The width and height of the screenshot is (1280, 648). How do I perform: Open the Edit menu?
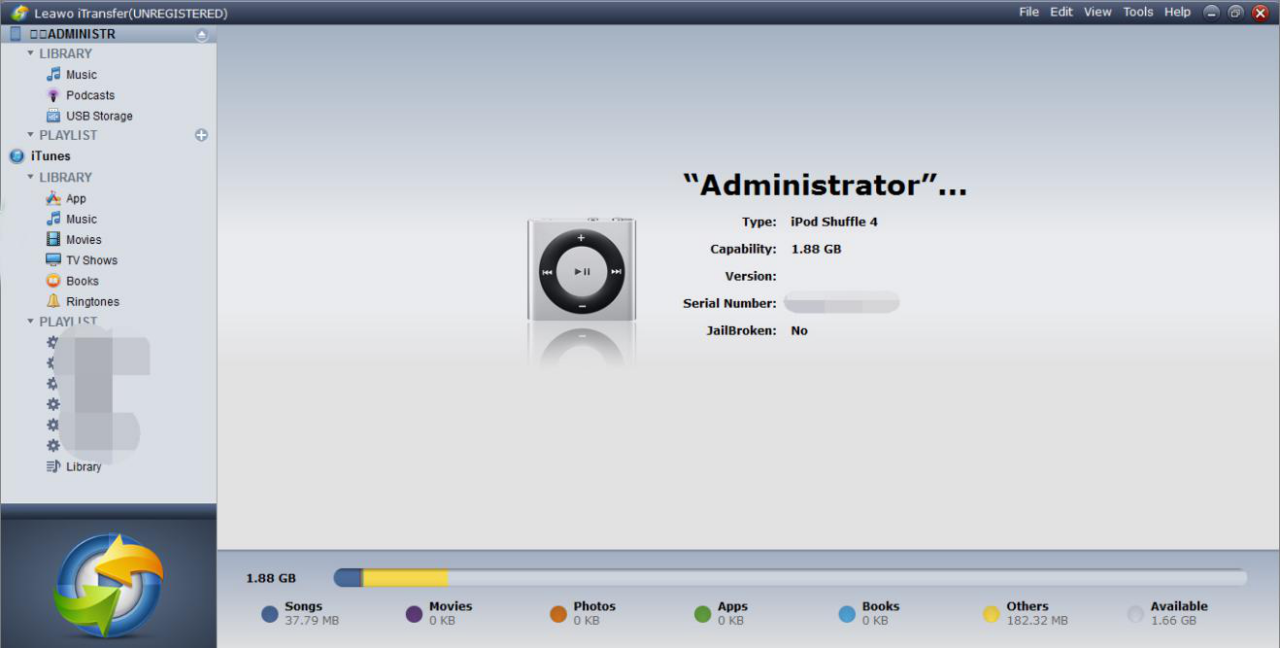click(1061, 12)
